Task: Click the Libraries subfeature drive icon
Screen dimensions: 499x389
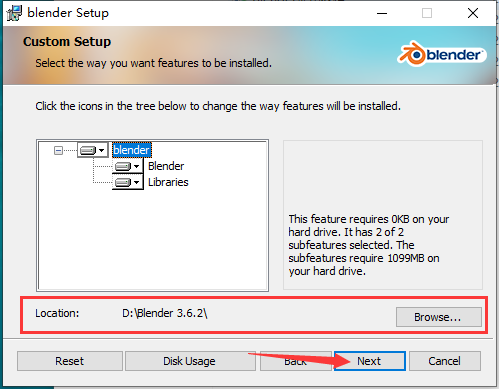Action: pyautogui.click(x=123, y=182)
